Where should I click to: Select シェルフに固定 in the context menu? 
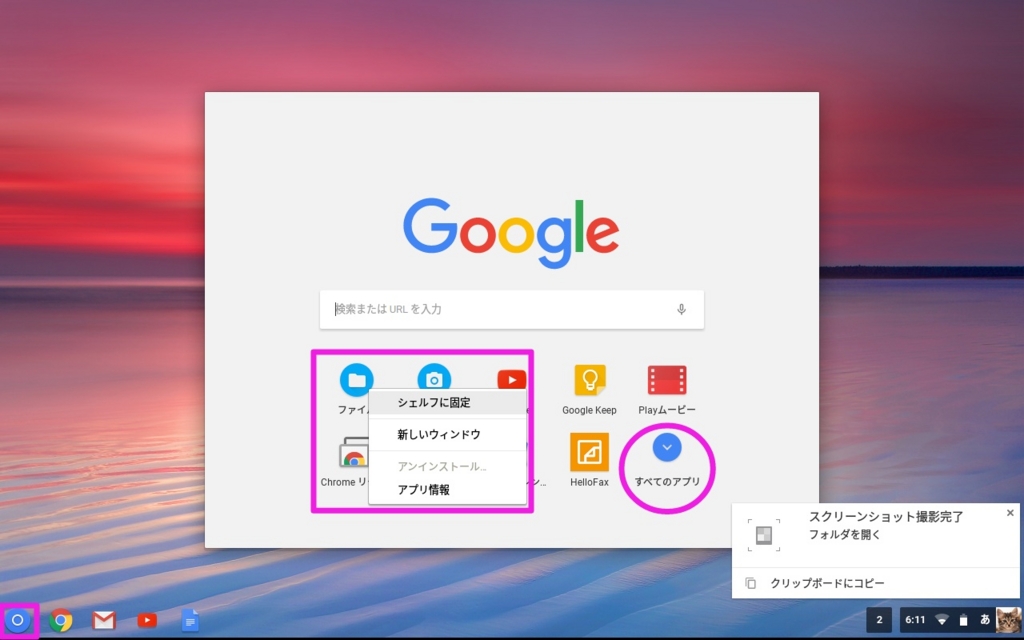pos(447,402)
